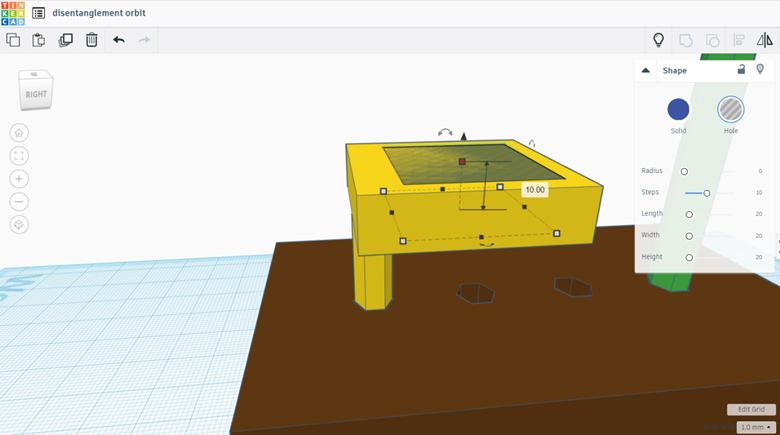The image size is (780, 435).
Task: Click the RIGHT face of the view cube
Action: click(35, 94)
